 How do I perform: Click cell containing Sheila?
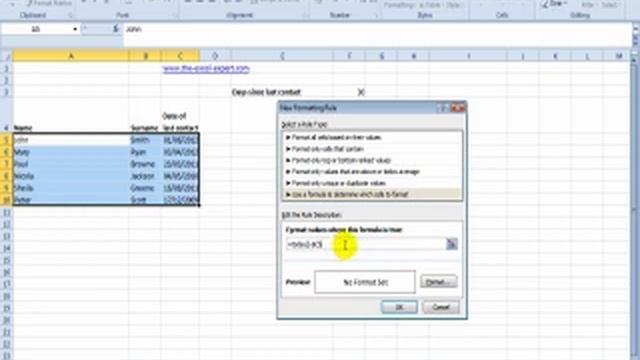point(71,188)
